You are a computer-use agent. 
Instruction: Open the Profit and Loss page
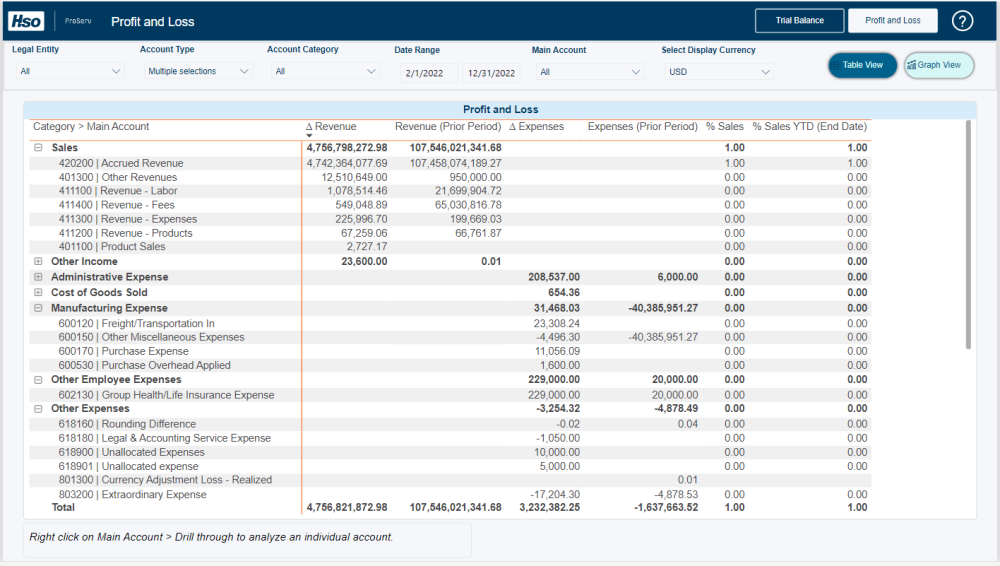click(x=892, y=21)
